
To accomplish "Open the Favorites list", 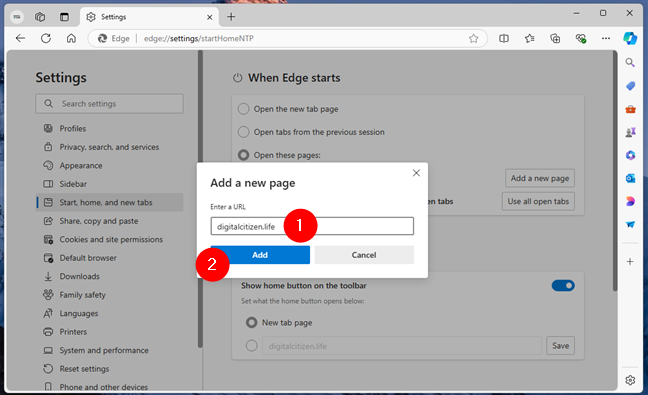I will coord(529,38).
